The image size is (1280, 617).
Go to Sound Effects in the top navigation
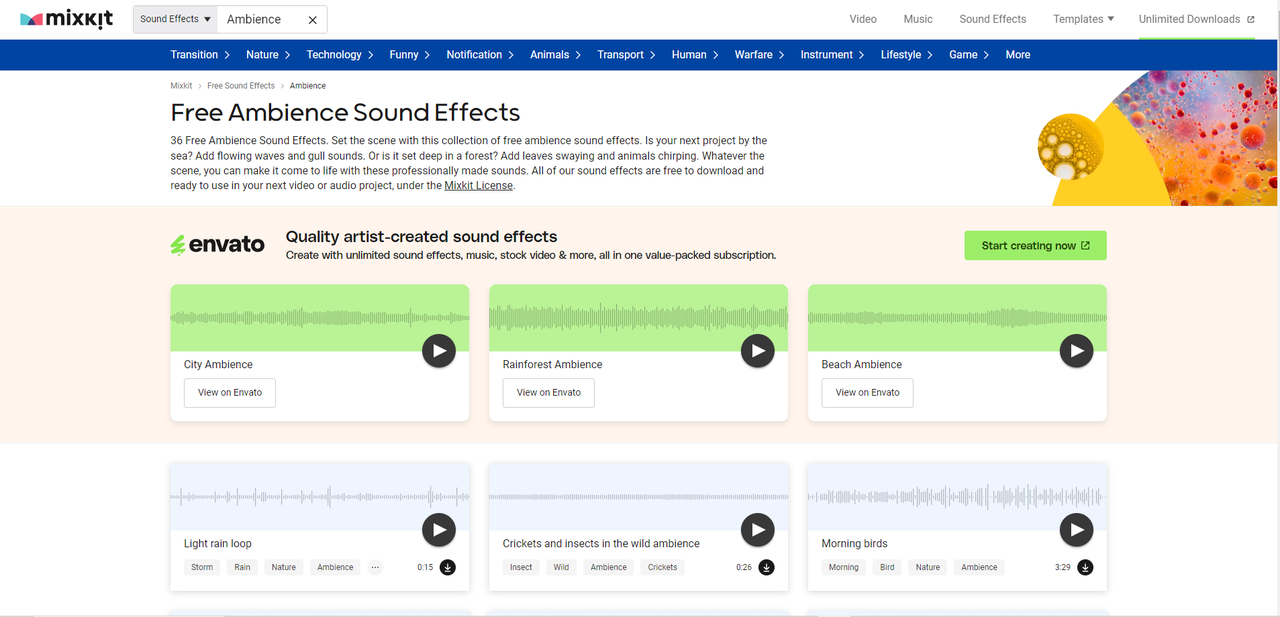point(993,19)
